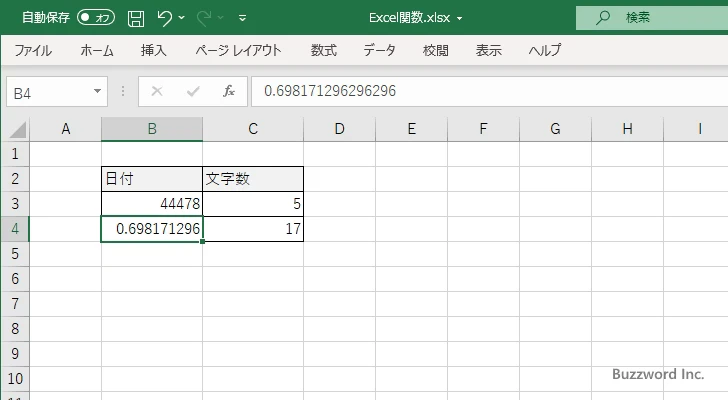Click the cell showing 0.698171296
Viewport: 728px width, 400px height.
(x=152, y=229)
